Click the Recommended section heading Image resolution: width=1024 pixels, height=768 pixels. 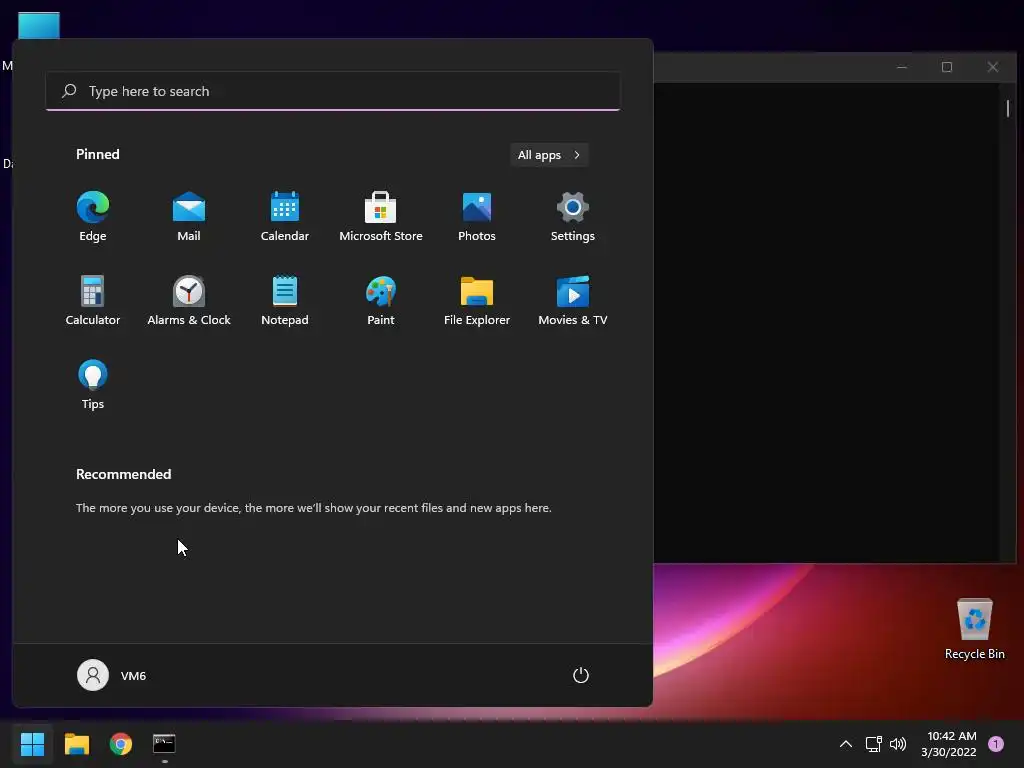tap(123, 474)
